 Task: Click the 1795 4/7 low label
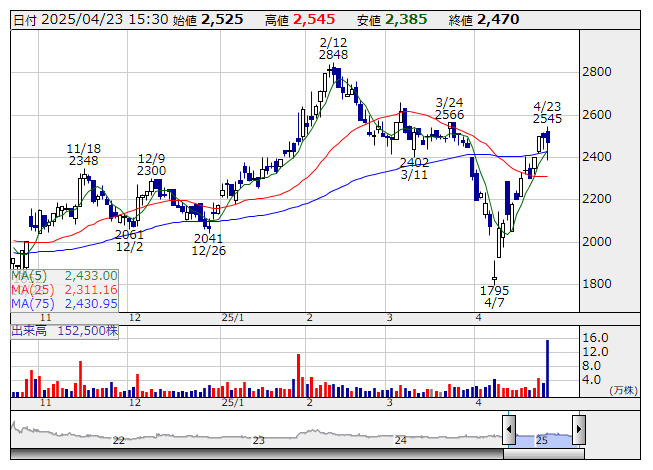494,296
